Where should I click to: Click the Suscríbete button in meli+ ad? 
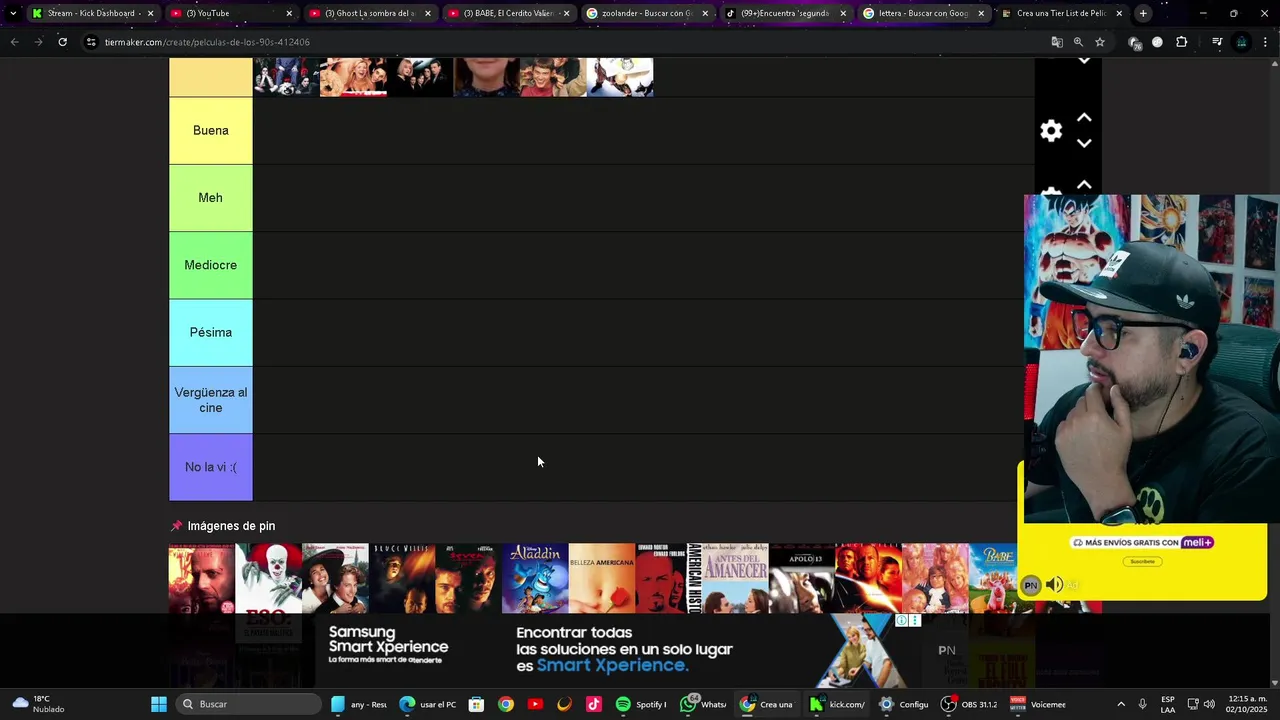click(1142, 561)
